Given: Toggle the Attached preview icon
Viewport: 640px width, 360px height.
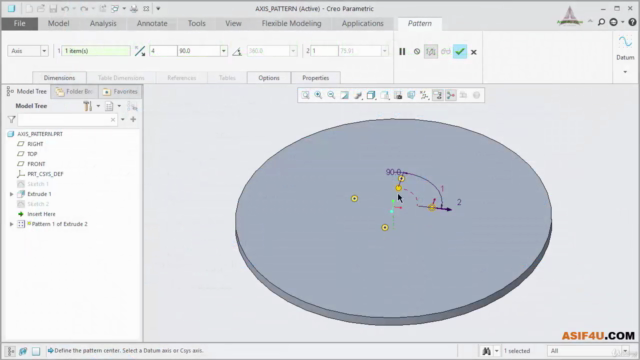Looking at the screenshot, I should point(431,51).
